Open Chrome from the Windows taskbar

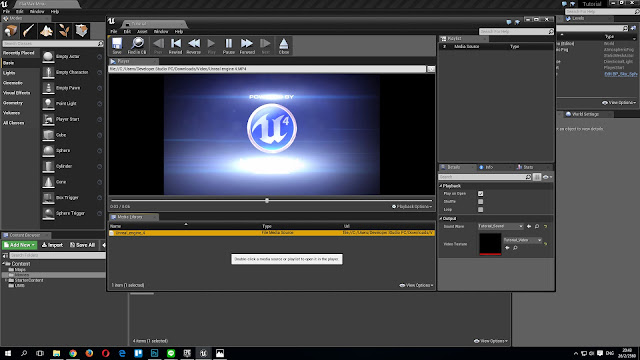click(73, 353)
